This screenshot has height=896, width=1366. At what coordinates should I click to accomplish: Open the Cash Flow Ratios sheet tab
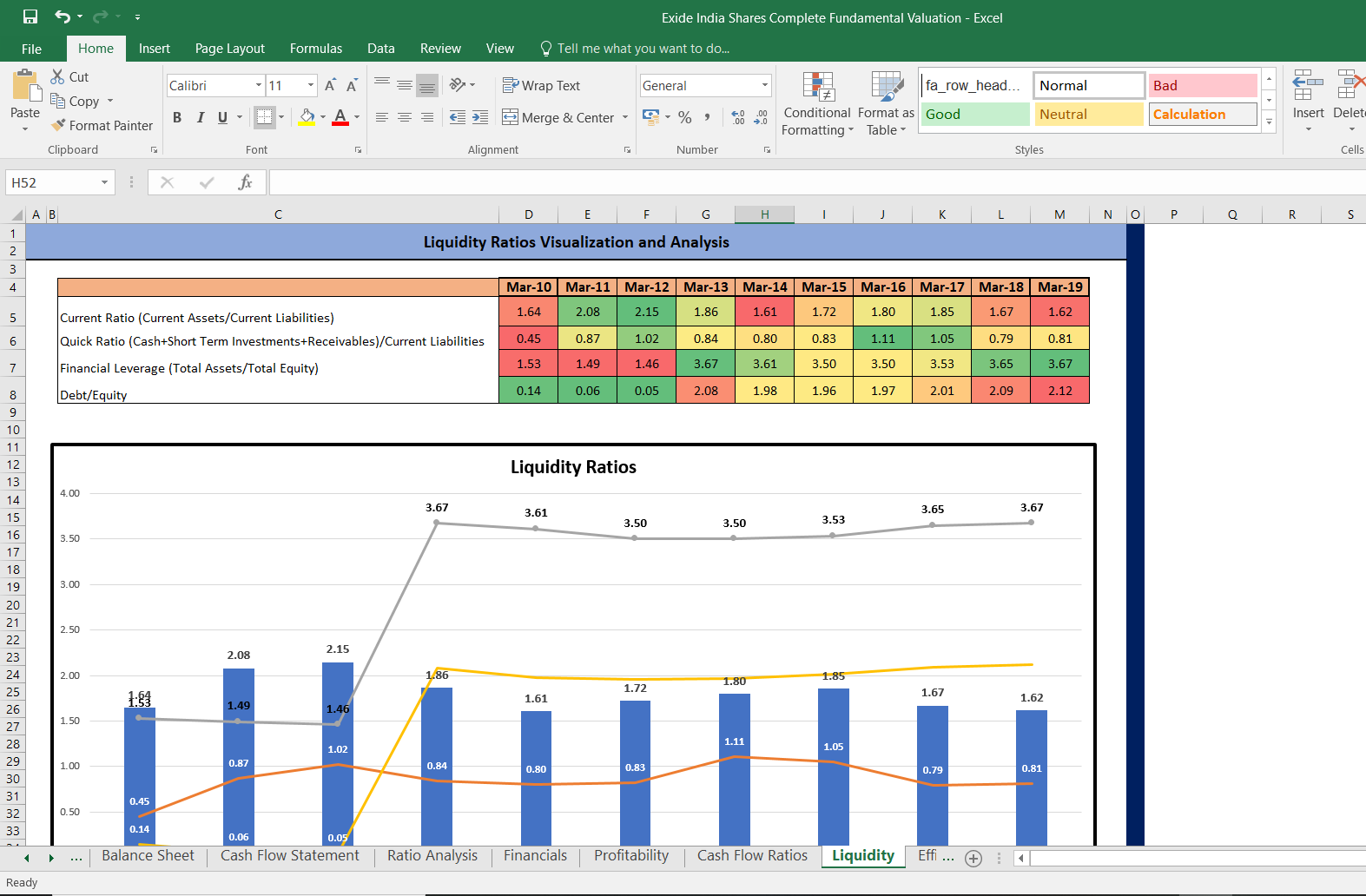[x=752, y=856]
